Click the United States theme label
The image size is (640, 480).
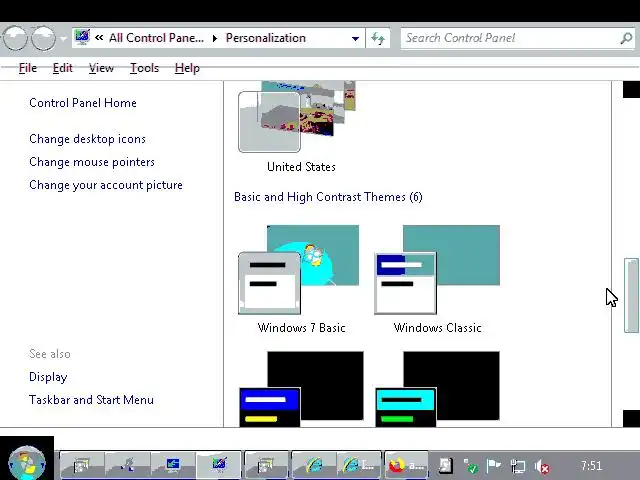point(301,167)
